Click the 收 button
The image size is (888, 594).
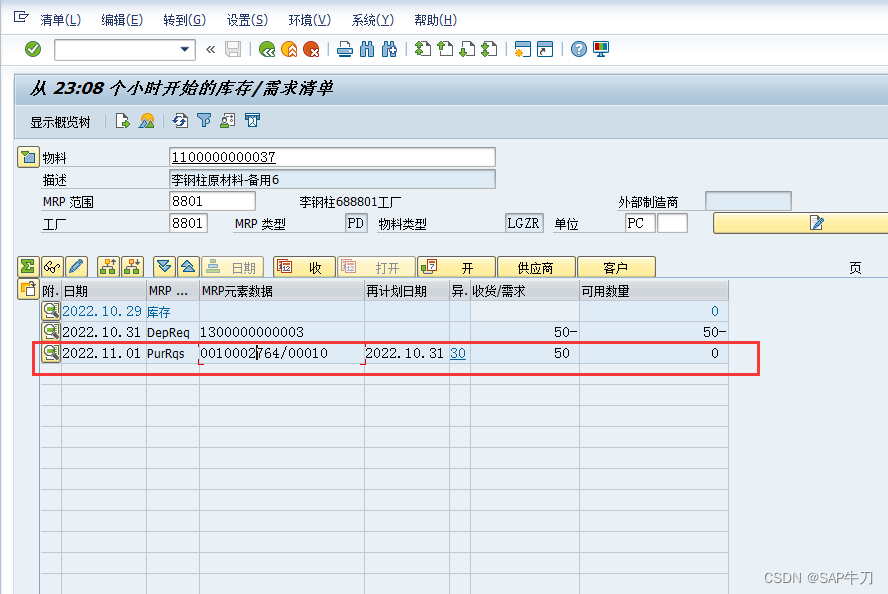pyautogui.click(x=304, y=267)
